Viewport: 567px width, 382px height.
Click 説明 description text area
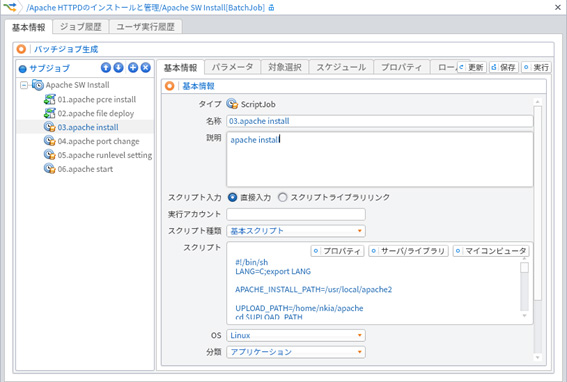point(380,160)
